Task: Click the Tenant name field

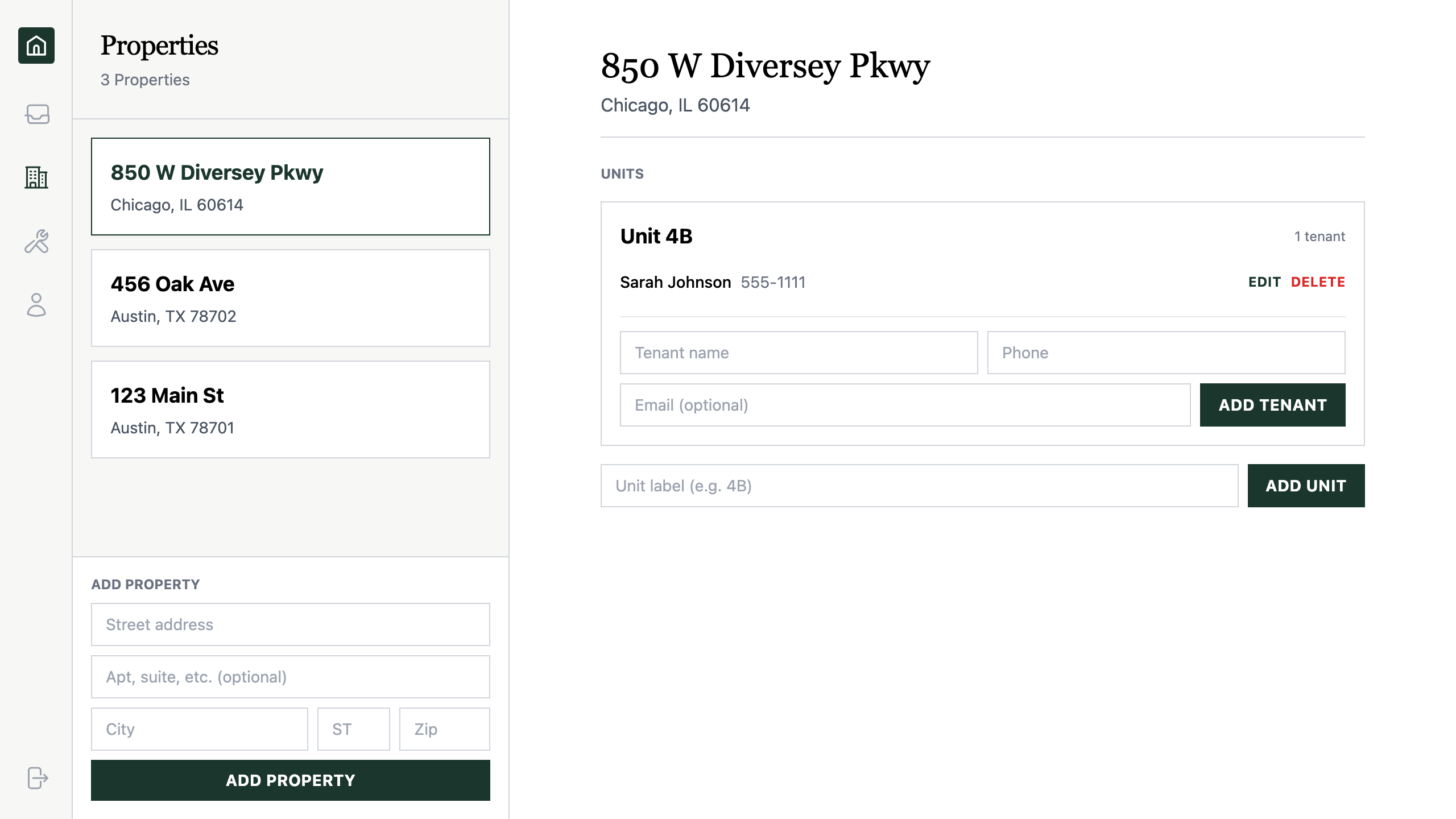Action: [x=798, y=353]
